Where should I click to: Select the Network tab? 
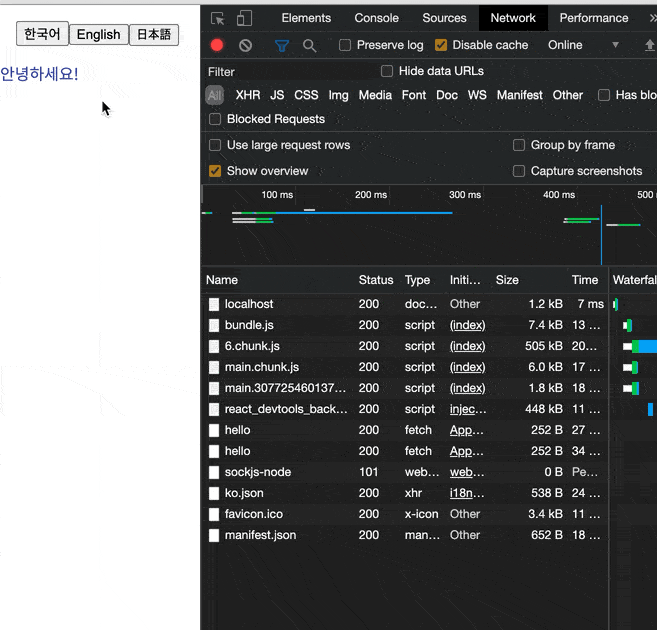pyautogui.click(x=513, y=18)
